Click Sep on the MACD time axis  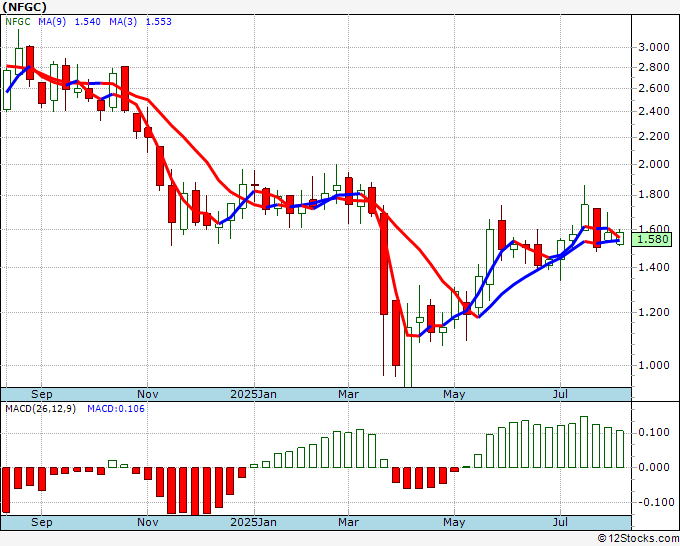(x=42, y=522)
